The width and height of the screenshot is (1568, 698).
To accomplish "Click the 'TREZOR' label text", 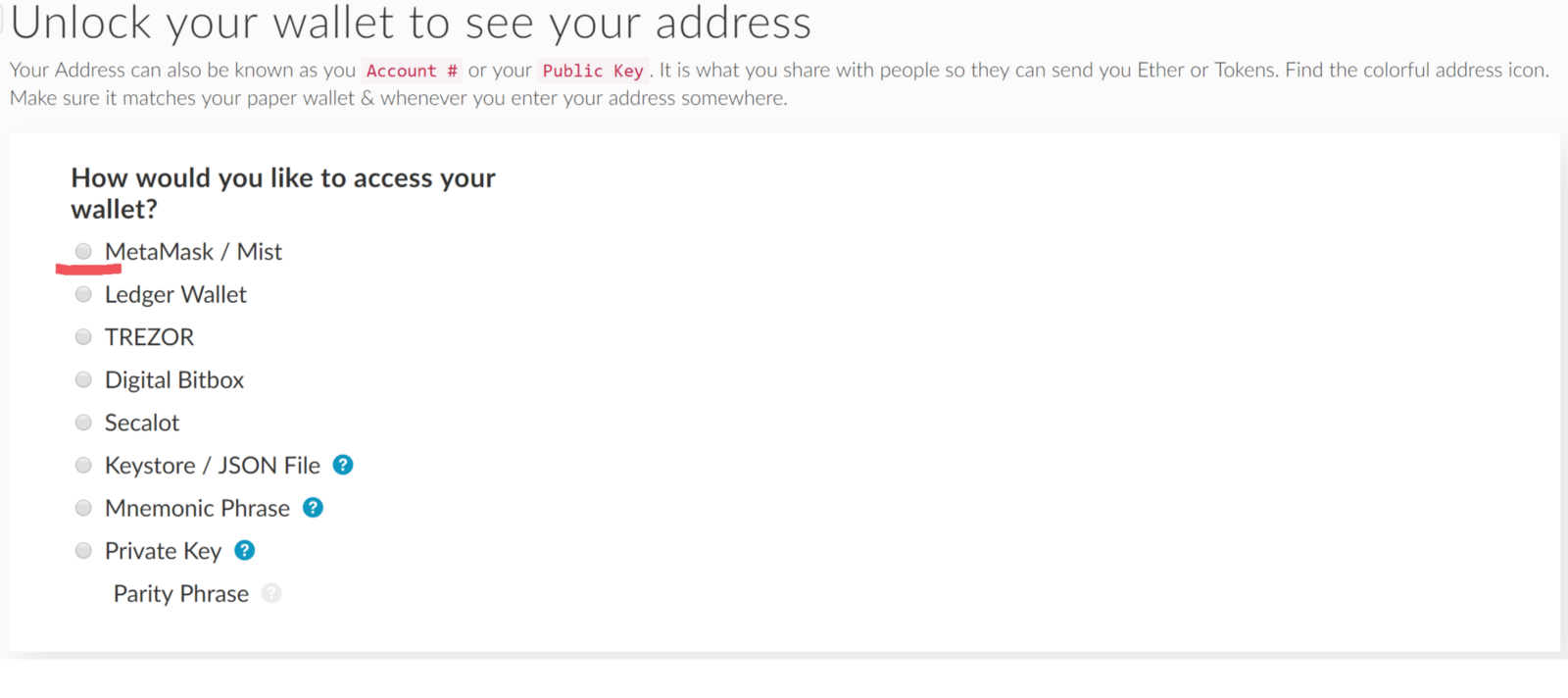I will point(149,337).
